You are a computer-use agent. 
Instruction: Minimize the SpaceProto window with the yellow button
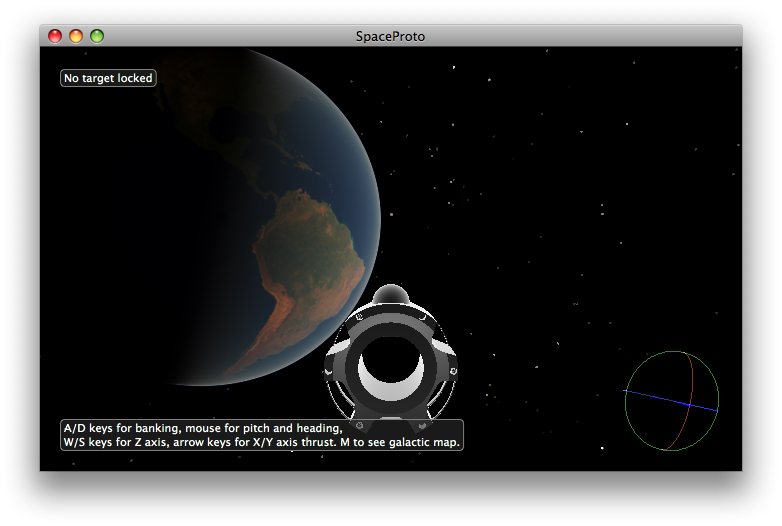76,36
